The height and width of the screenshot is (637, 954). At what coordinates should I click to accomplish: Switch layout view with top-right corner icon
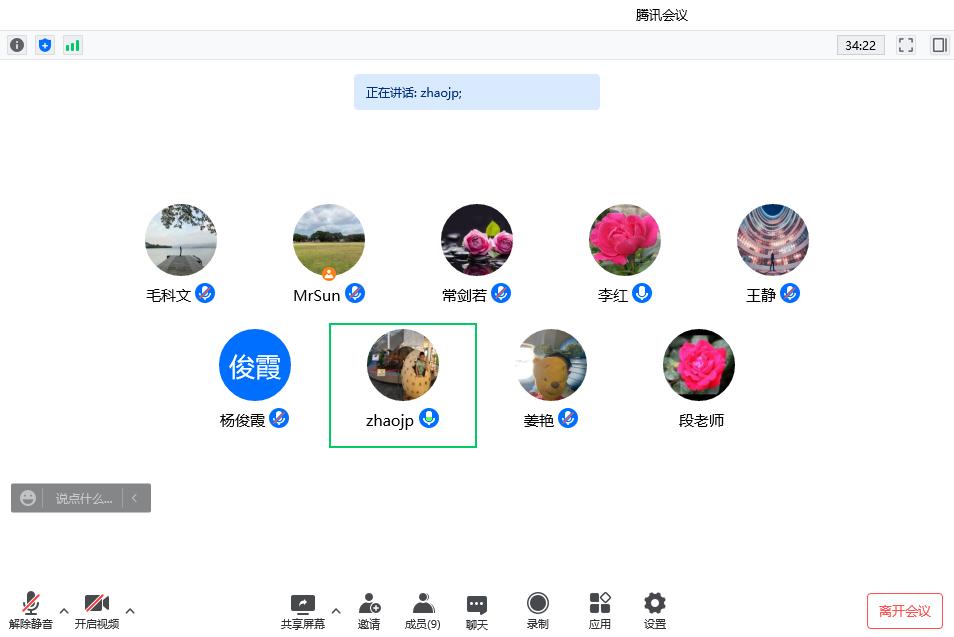(937, 45)
